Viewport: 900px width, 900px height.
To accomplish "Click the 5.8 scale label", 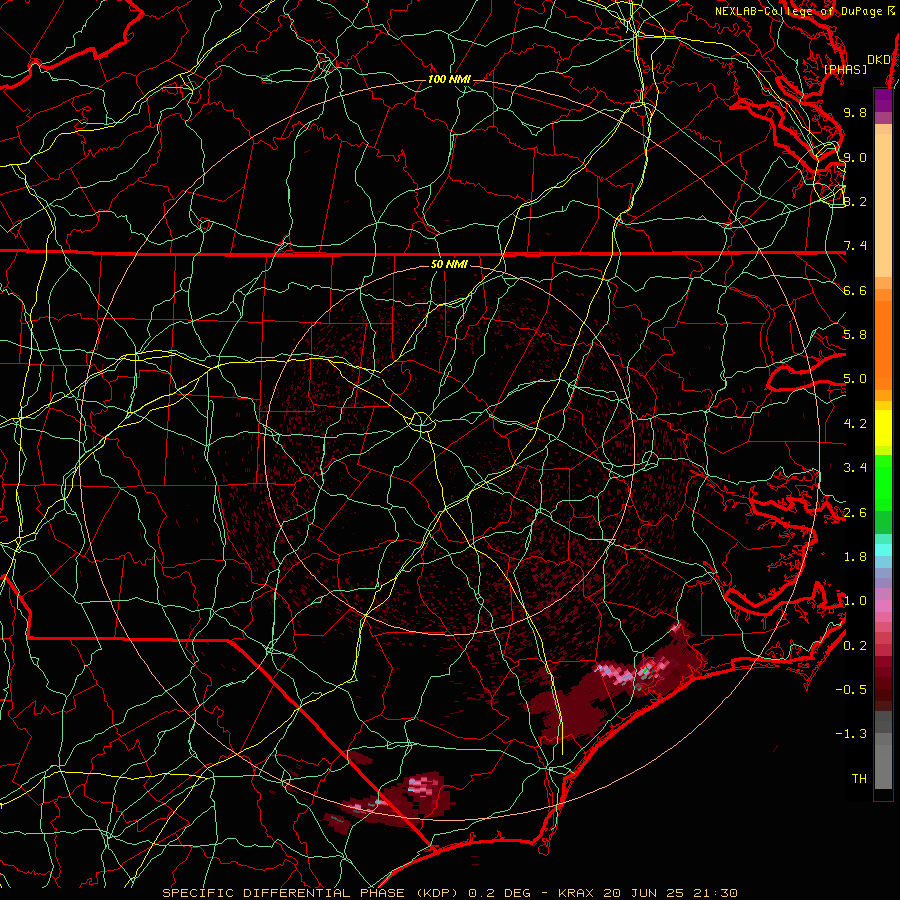I will tap(855, 335).
